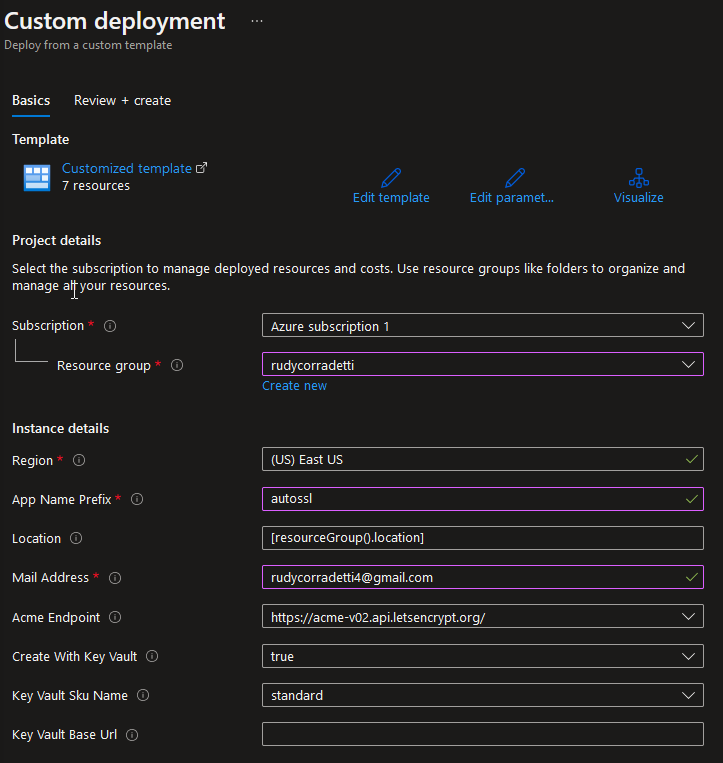723x763 pixels.
Task: Open the Subscription dropdown
Action: click(x=483, y=326)
